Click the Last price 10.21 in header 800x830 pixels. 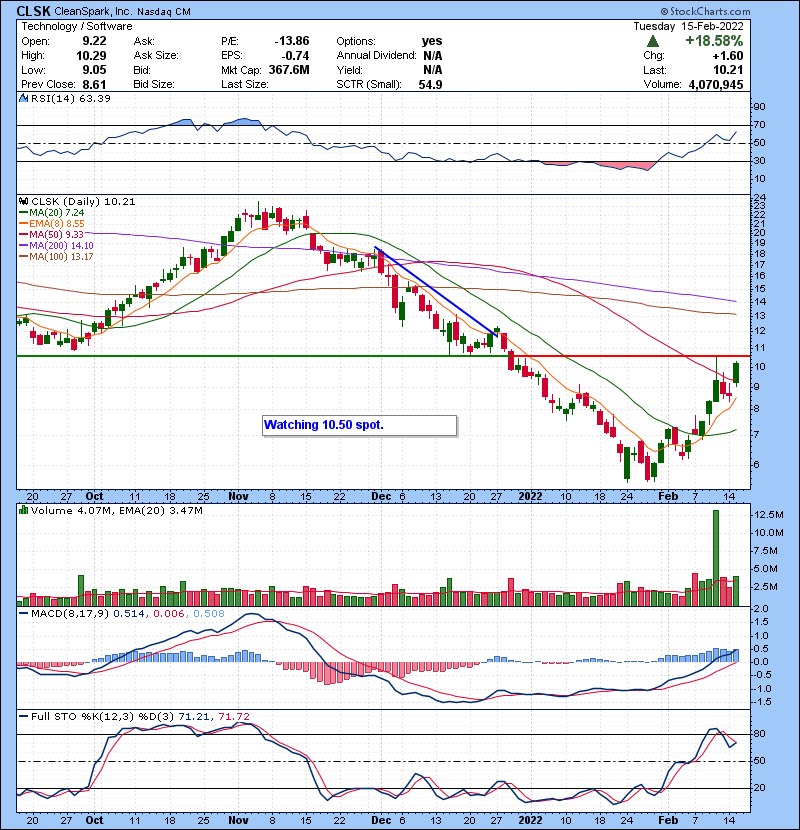coord(727,70)
